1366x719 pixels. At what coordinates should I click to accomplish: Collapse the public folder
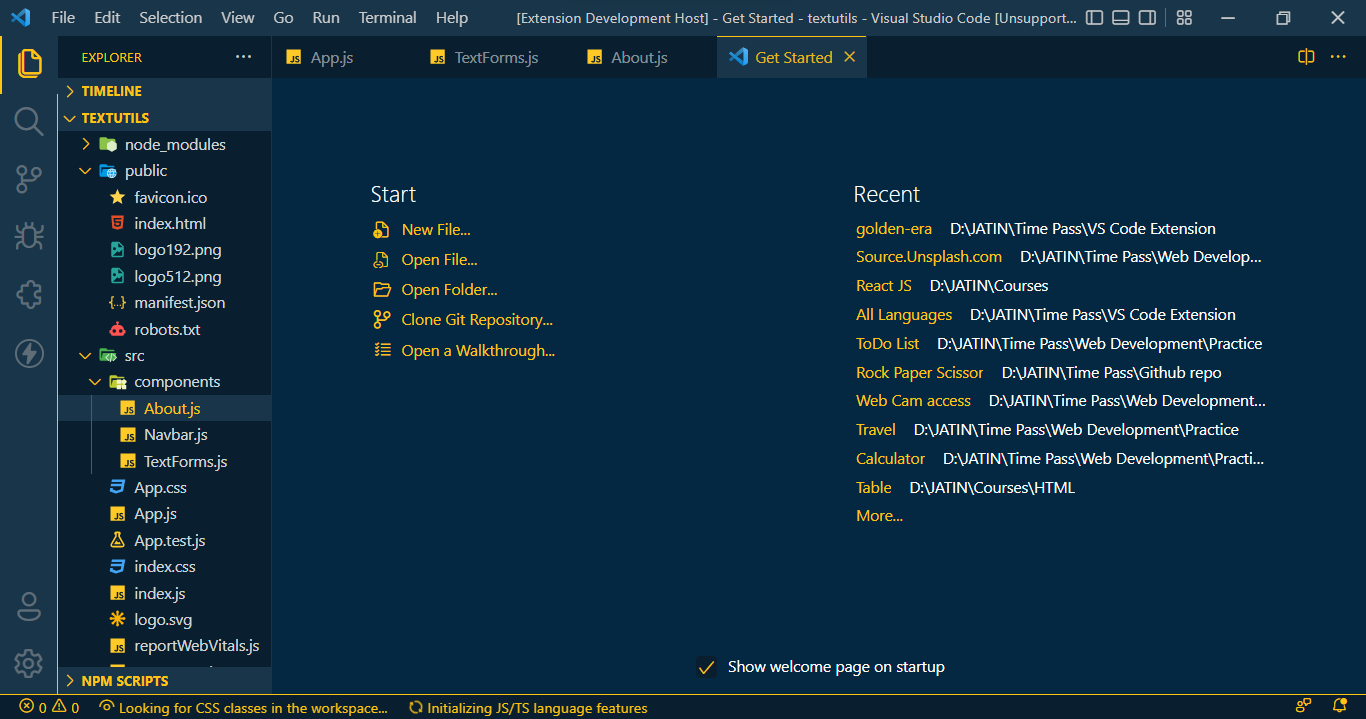click(x=164, y=171)
